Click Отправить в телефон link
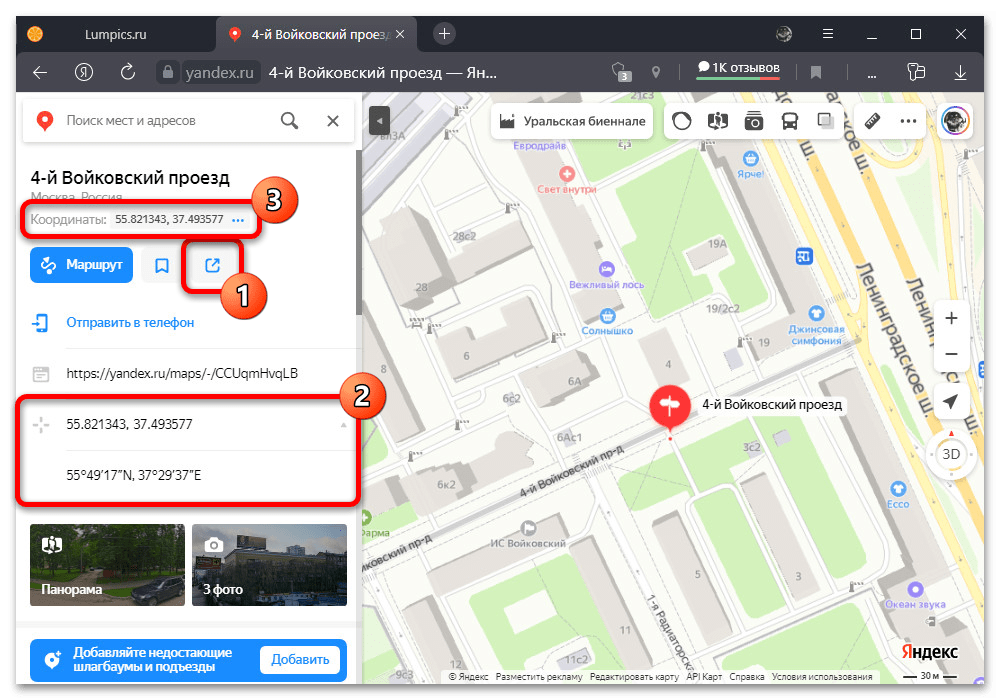Image resolution: width=1000 pixels, height=700 pixels. pos(130,323)
